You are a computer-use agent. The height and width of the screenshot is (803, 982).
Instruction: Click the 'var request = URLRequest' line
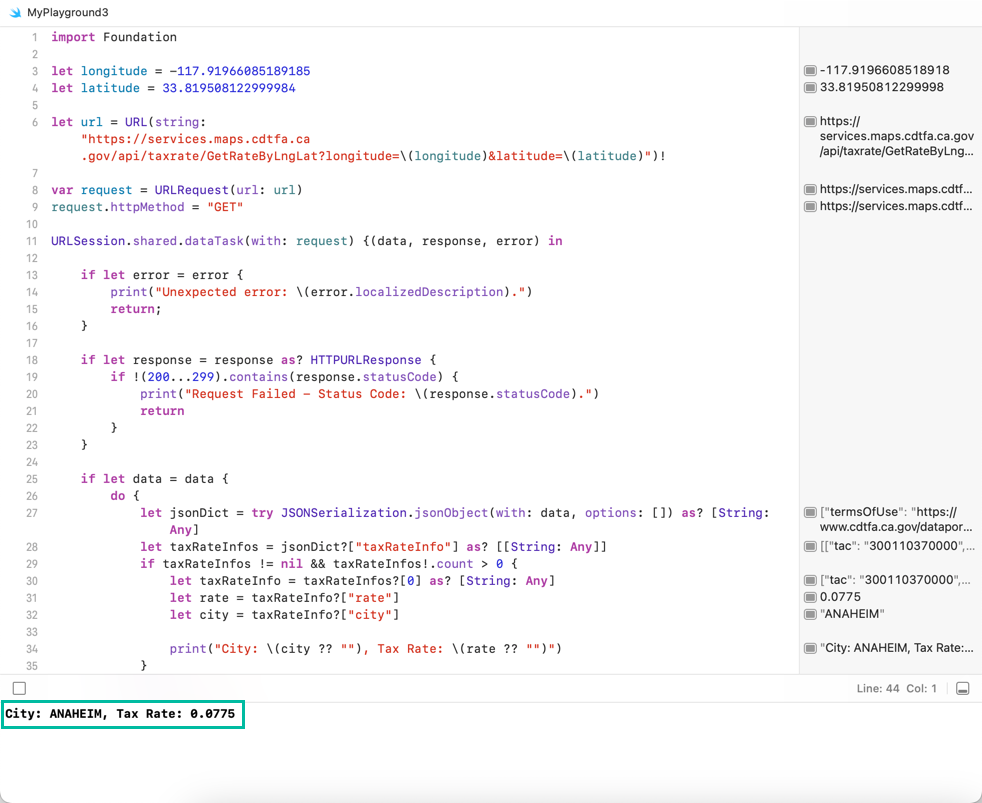[177, 190]
